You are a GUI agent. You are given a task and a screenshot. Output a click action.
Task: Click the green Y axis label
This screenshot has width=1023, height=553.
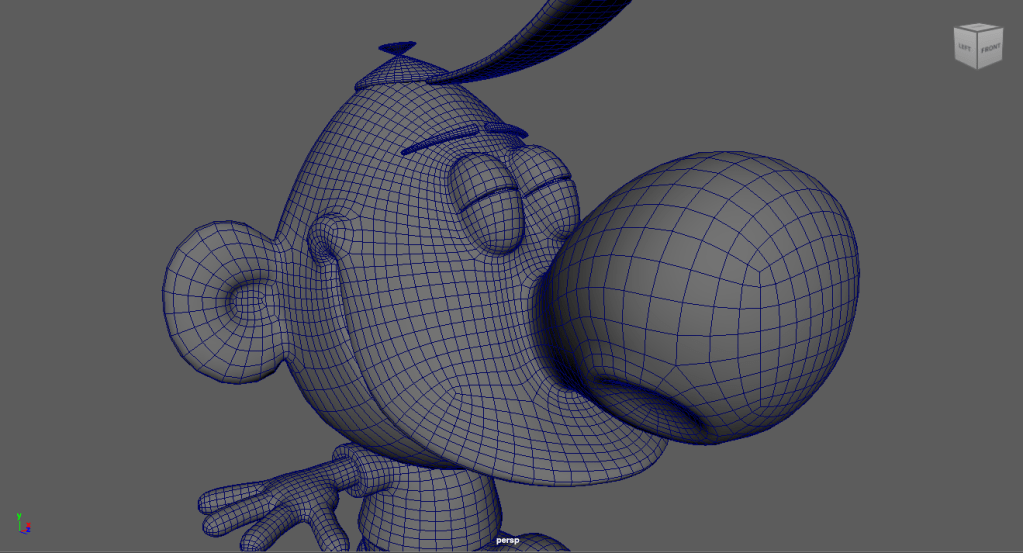pos(19,514)
